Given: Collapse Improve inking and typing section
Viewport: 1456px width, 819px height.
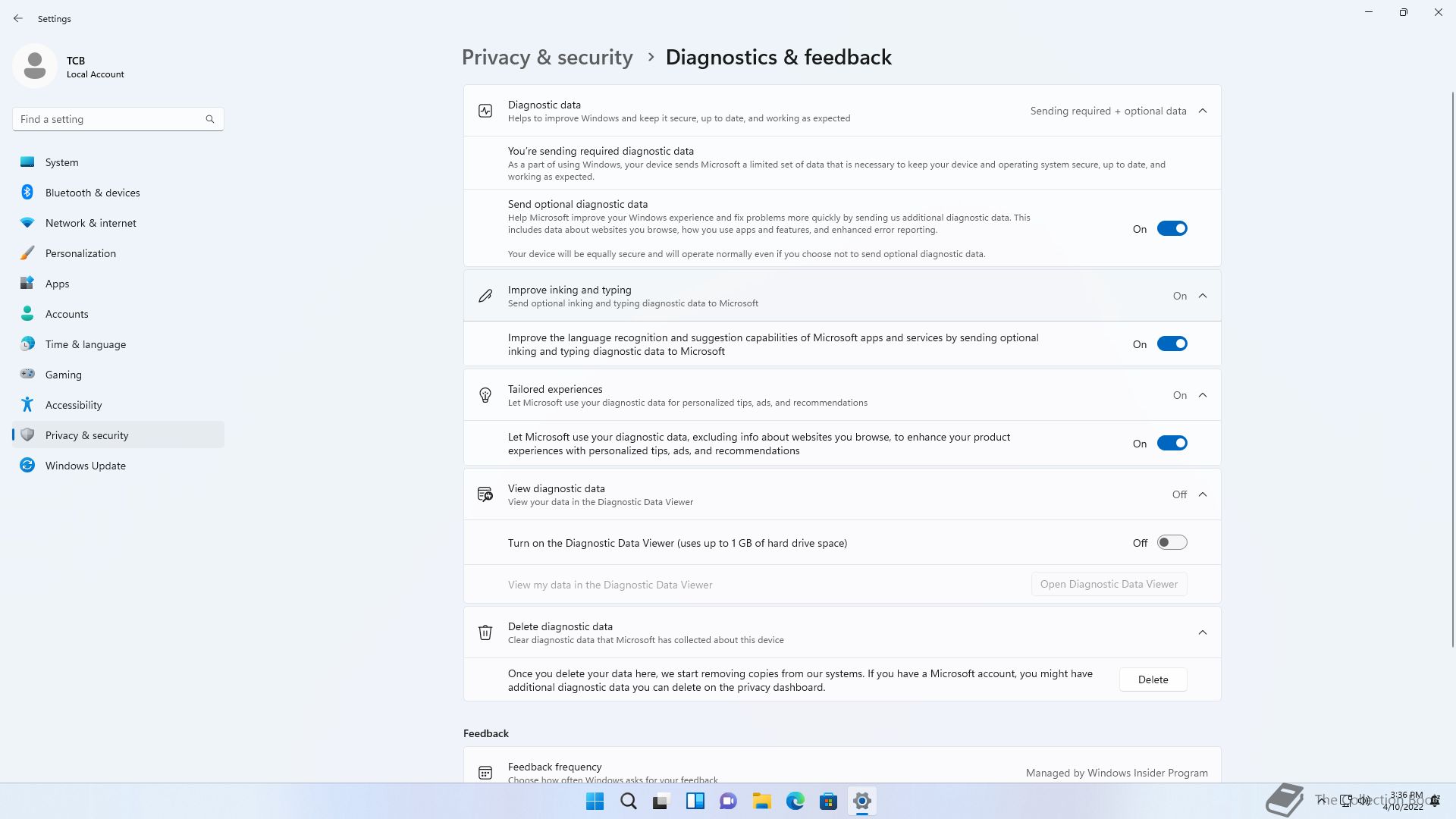Looking at the screenshot, I should [x=1203, y=296].
